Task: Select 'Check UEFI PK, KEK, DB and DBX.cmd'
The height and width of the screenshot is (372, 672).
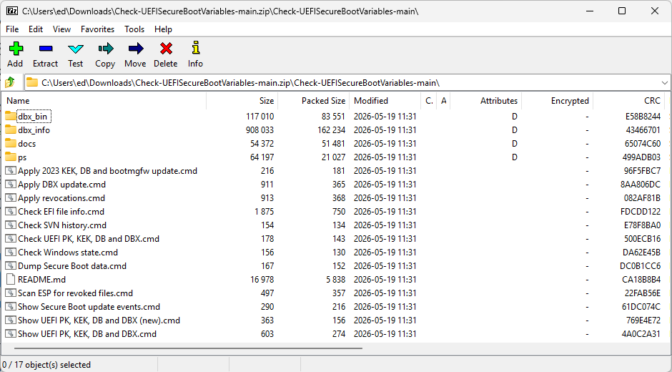Action: click(88, 239)
